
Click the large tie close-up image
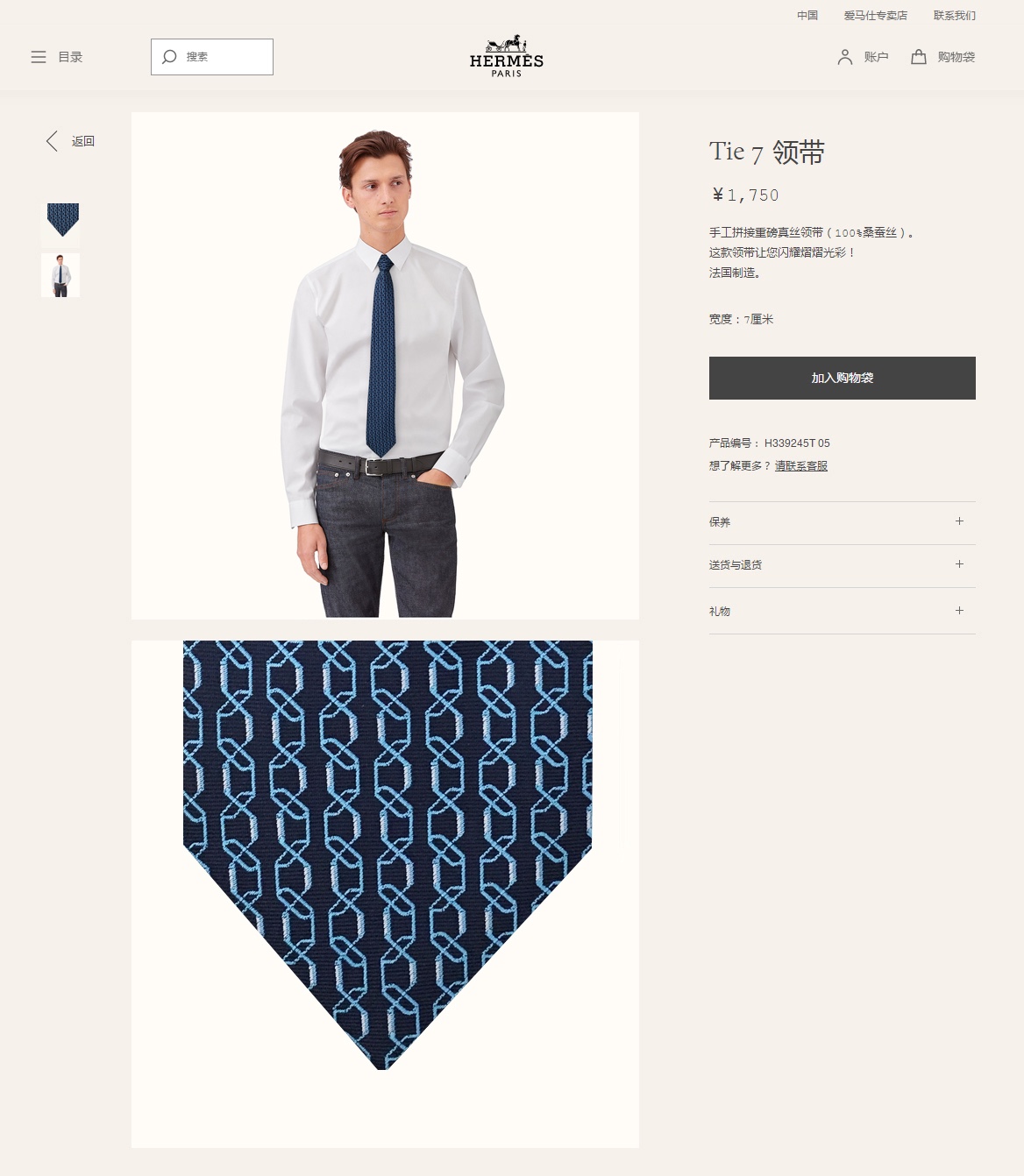[x=385, y=894]
